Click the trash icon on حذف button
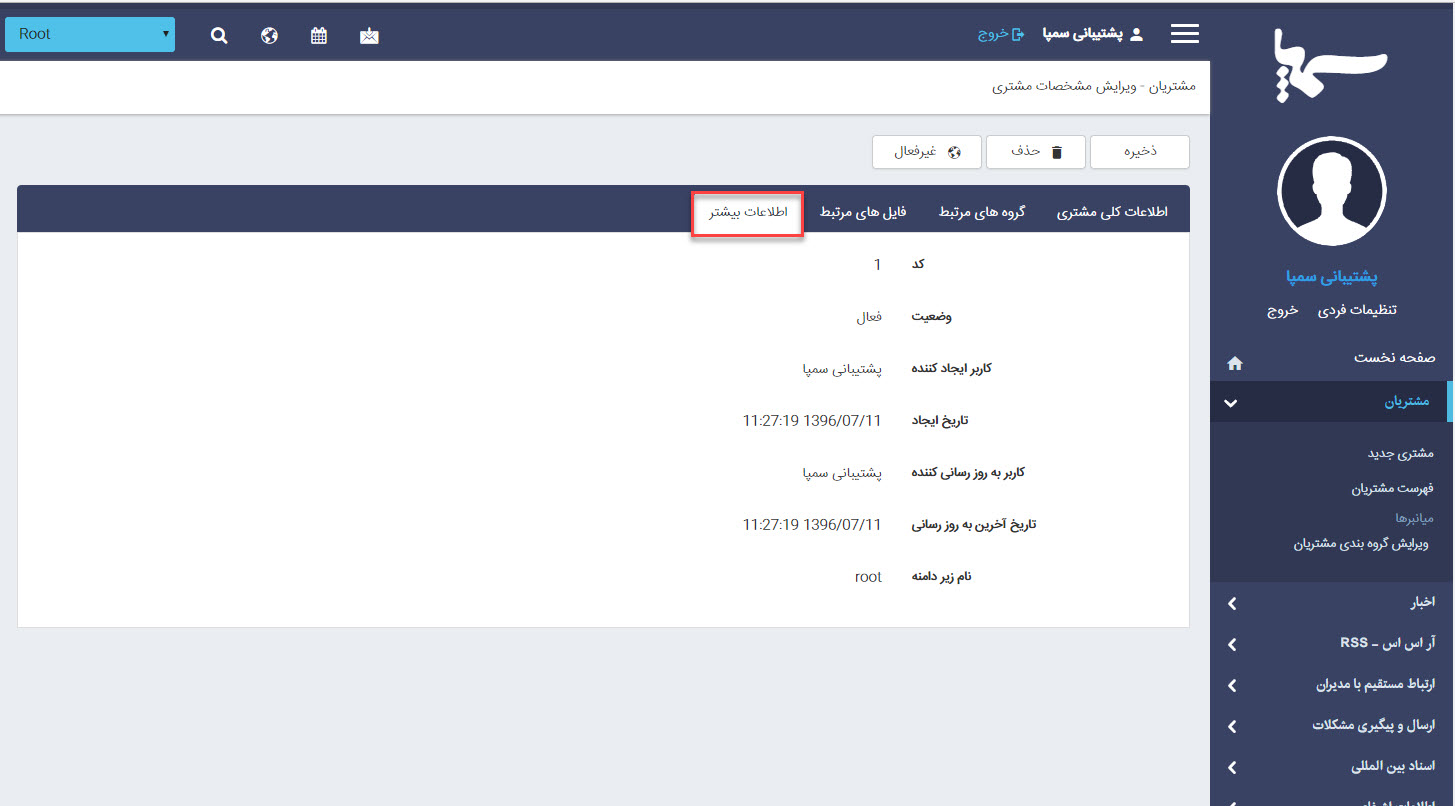The width and height of the screenshot is (1455, 806). 1059,151
